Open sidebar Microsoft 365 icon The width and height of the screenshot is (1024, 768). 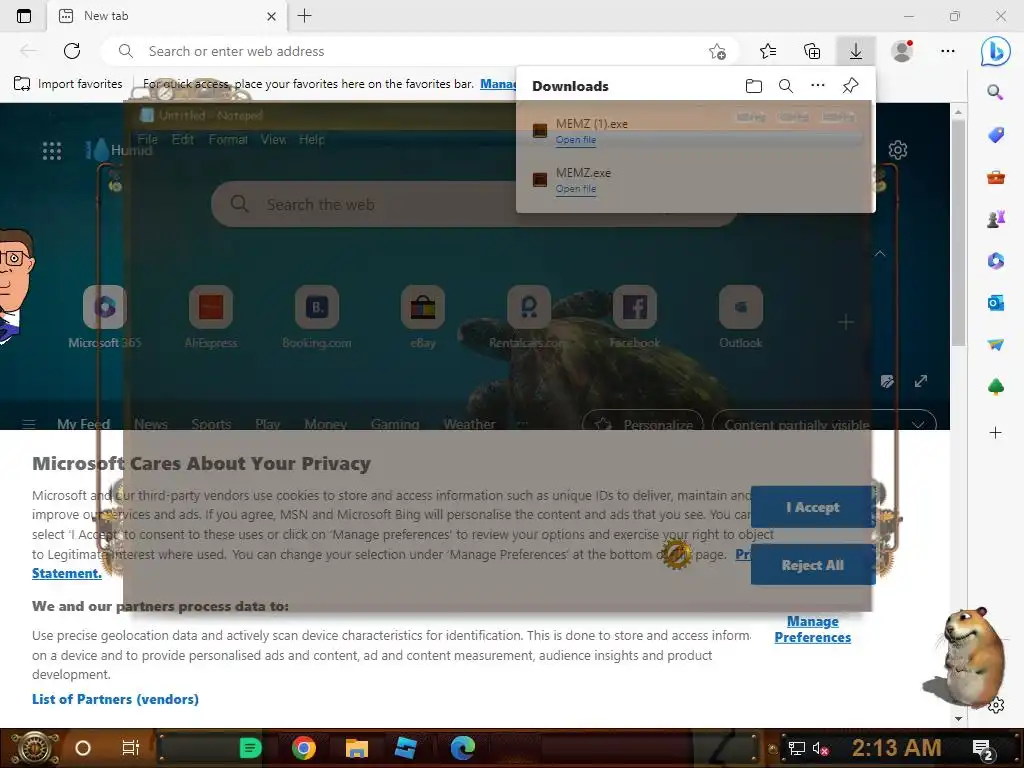[995, 261]
